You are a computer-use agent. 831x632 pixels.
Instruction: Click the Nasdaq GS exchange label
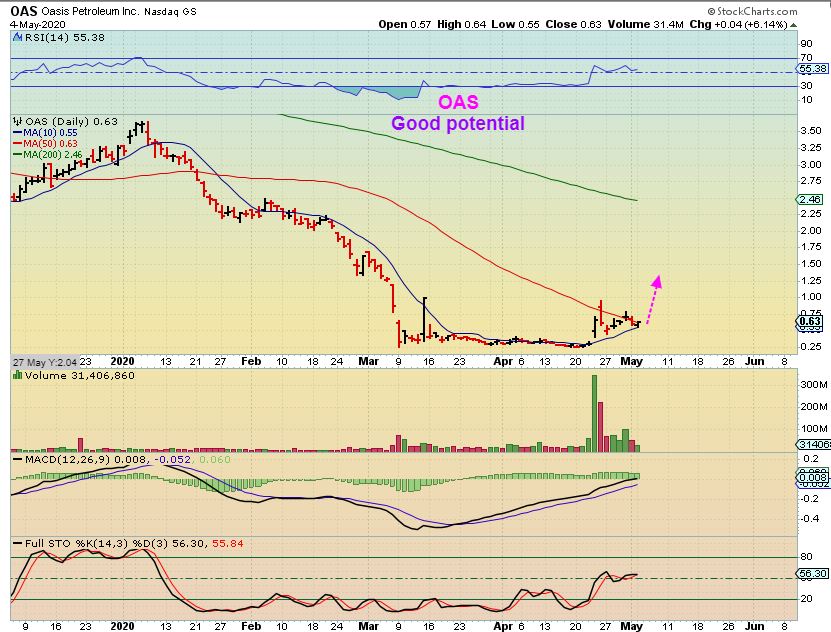170,12
